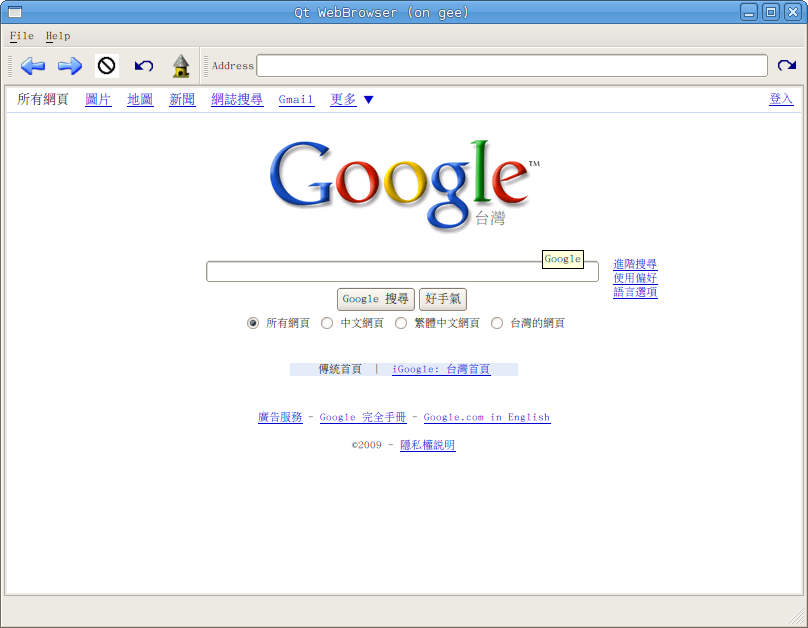Click the 傳統首頁 text
The image size is (808, 628).
coord(340,369)
